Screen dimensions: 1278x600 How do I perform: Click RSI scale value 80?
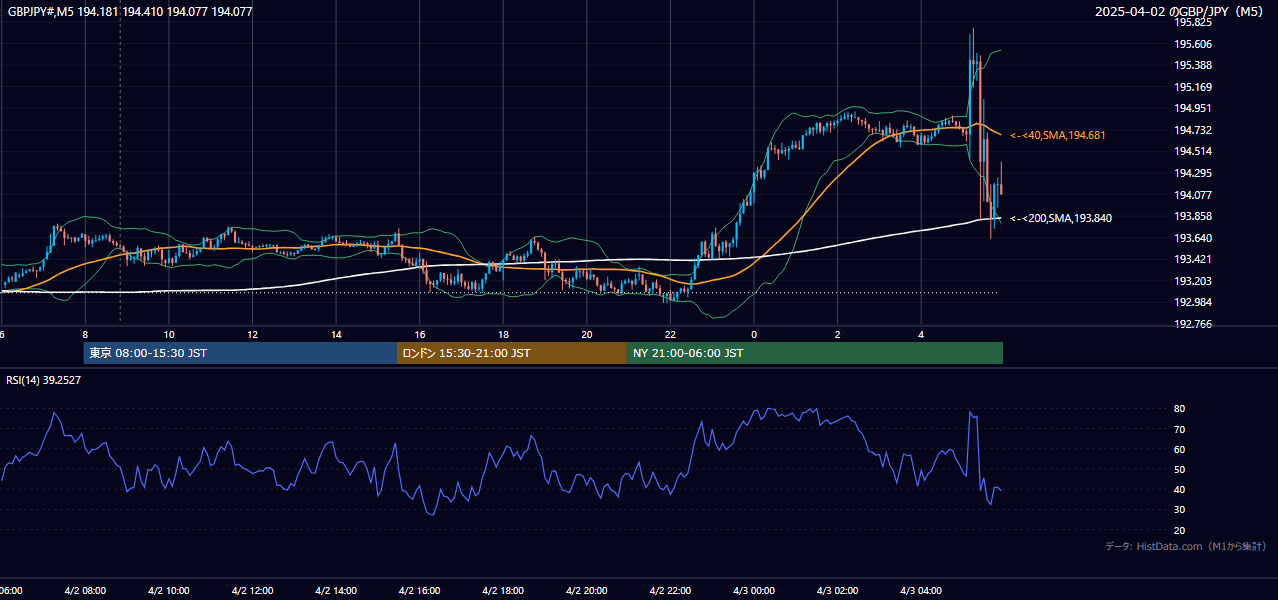[1180, 409]
